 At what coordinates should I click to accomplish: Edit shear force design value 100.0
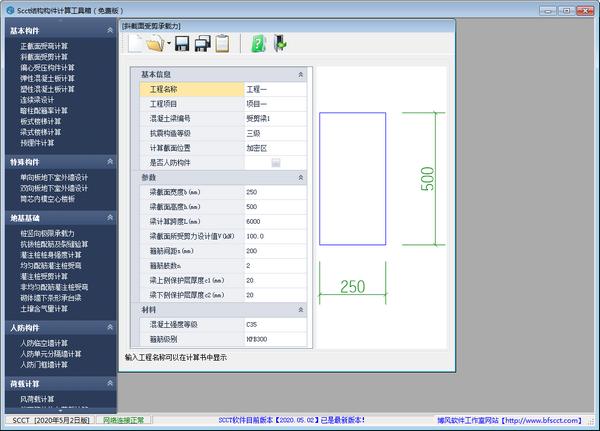click(275, 237)
